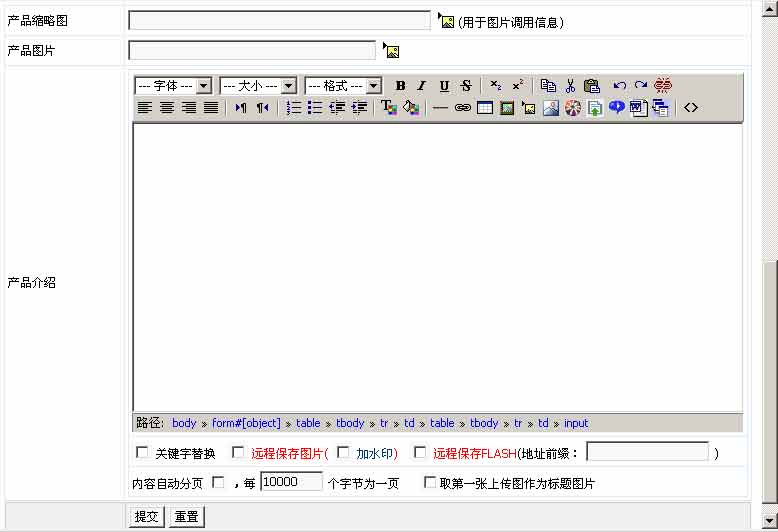The width and height of the screenshot is (778, 532).
Task: Apply italic formatting
Action: [x=422, y=86]
